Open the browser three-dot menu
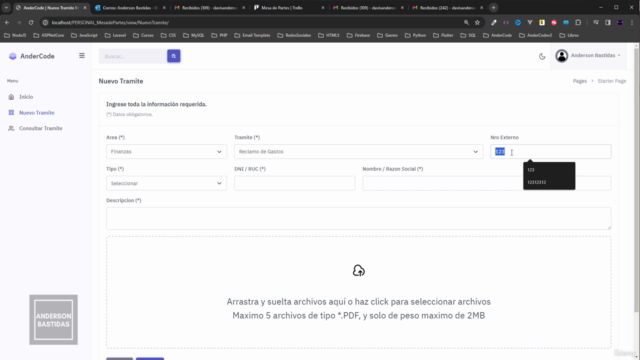Image resolution: width=640 pixels, height=360 pixels. click(632, 22)
